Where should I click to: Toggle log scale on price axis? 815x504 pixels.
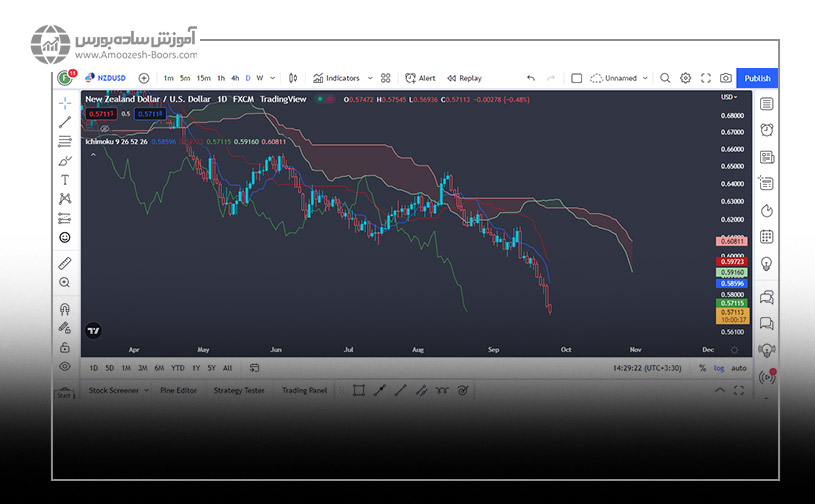(720, 368)
